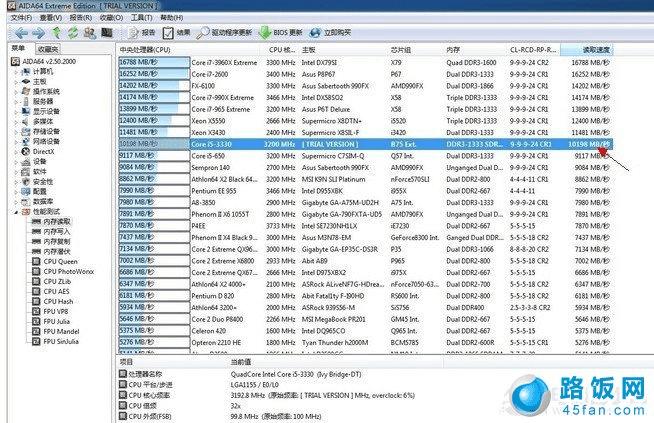Sort by 读取速度 read speed column header
Image resolution: width=654 pixels, height=423 pixels.
[587, 50]
